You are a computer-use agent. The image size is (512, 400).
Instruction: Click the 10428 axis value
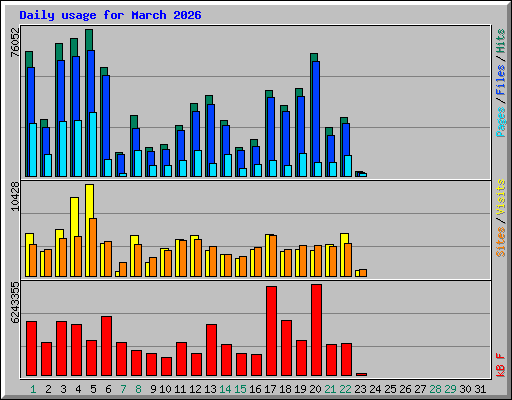[15, 196]
